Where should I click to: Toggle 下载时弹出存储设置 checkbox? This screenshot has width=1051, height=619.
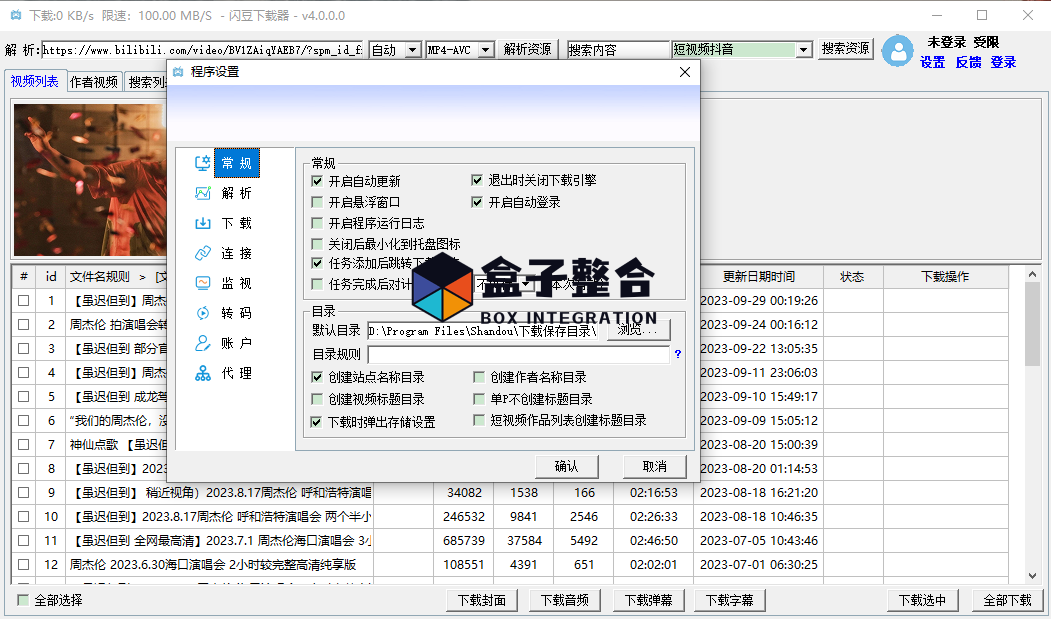point(316,422)
